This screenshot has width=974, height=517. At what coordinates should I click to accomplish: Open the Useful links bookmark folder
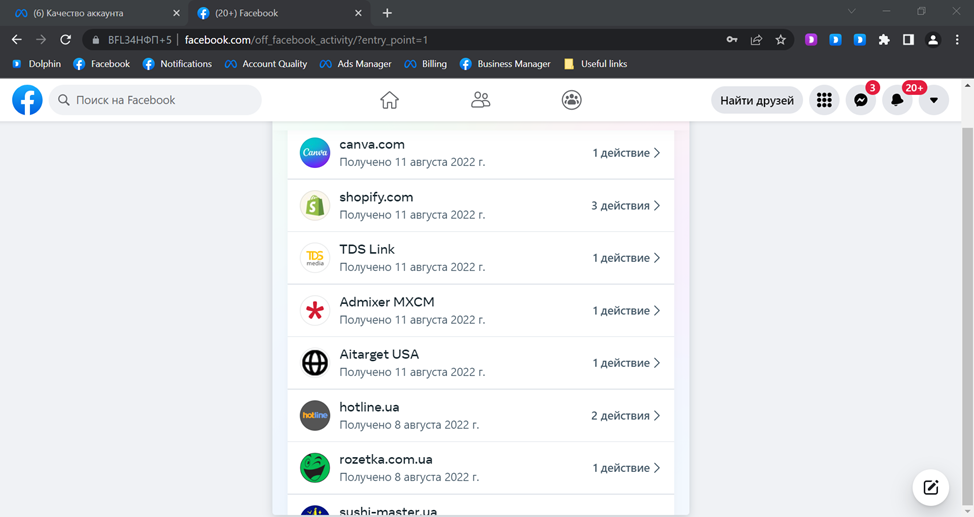click(x=596, y=64)
